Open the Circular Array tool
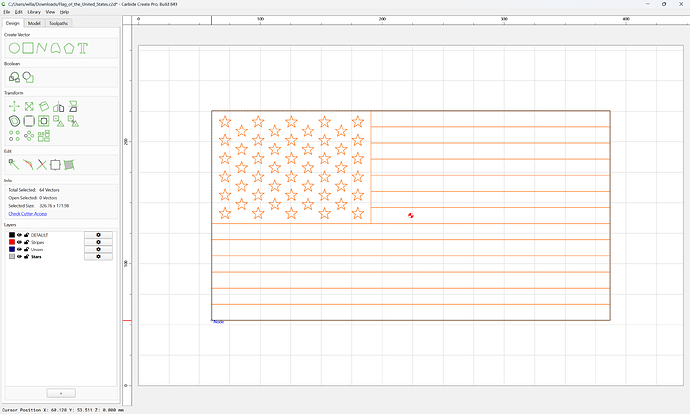Screen dimensions: 690x414 click(29, 136)
